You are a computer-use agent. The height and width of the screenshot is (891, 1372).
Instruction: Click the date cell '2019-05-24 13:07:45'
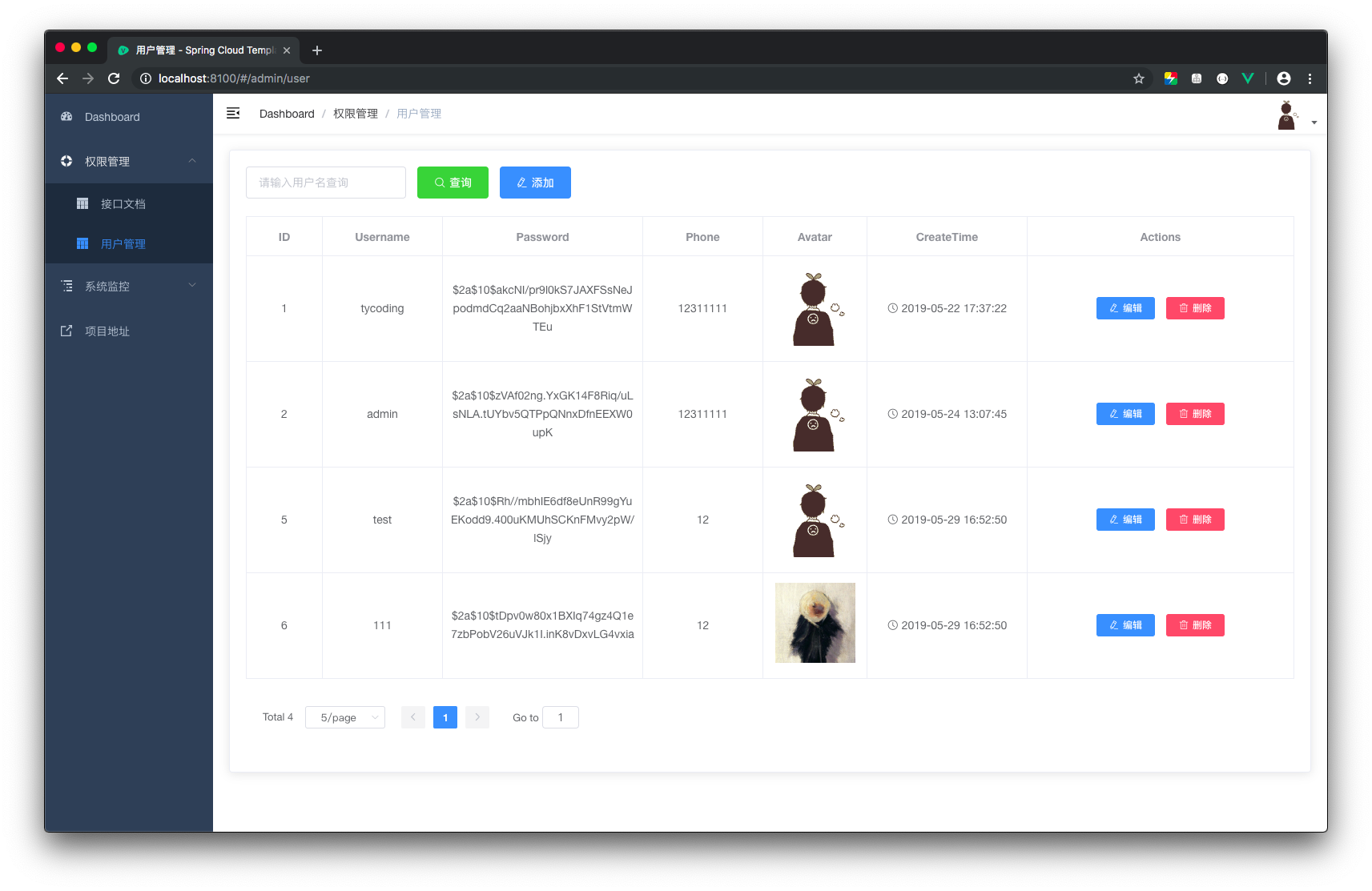tap(947, 414)
